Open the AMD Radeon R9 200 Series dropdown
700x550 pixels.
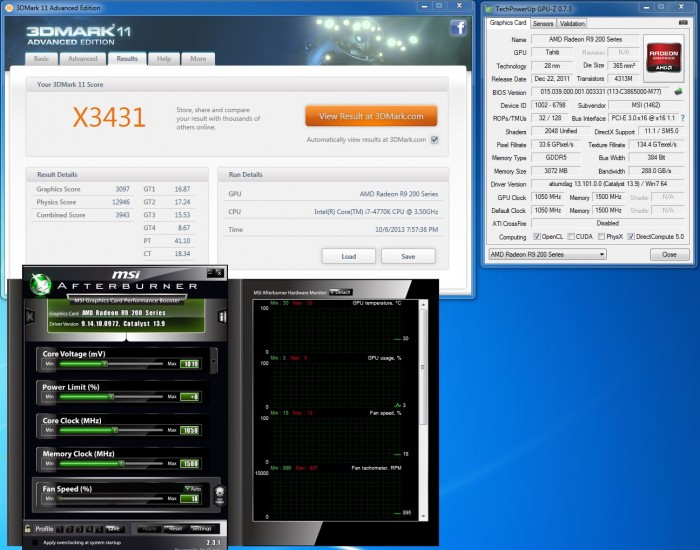(546, 255)
